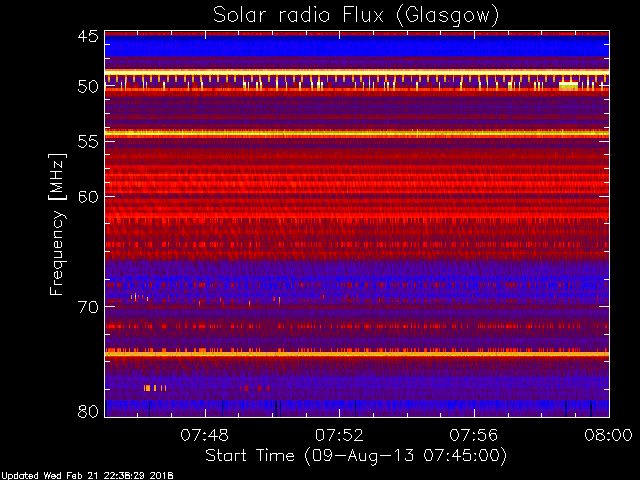Click the 60 frequency tick label
Screen dimensions: 640x480
point(88,197)
